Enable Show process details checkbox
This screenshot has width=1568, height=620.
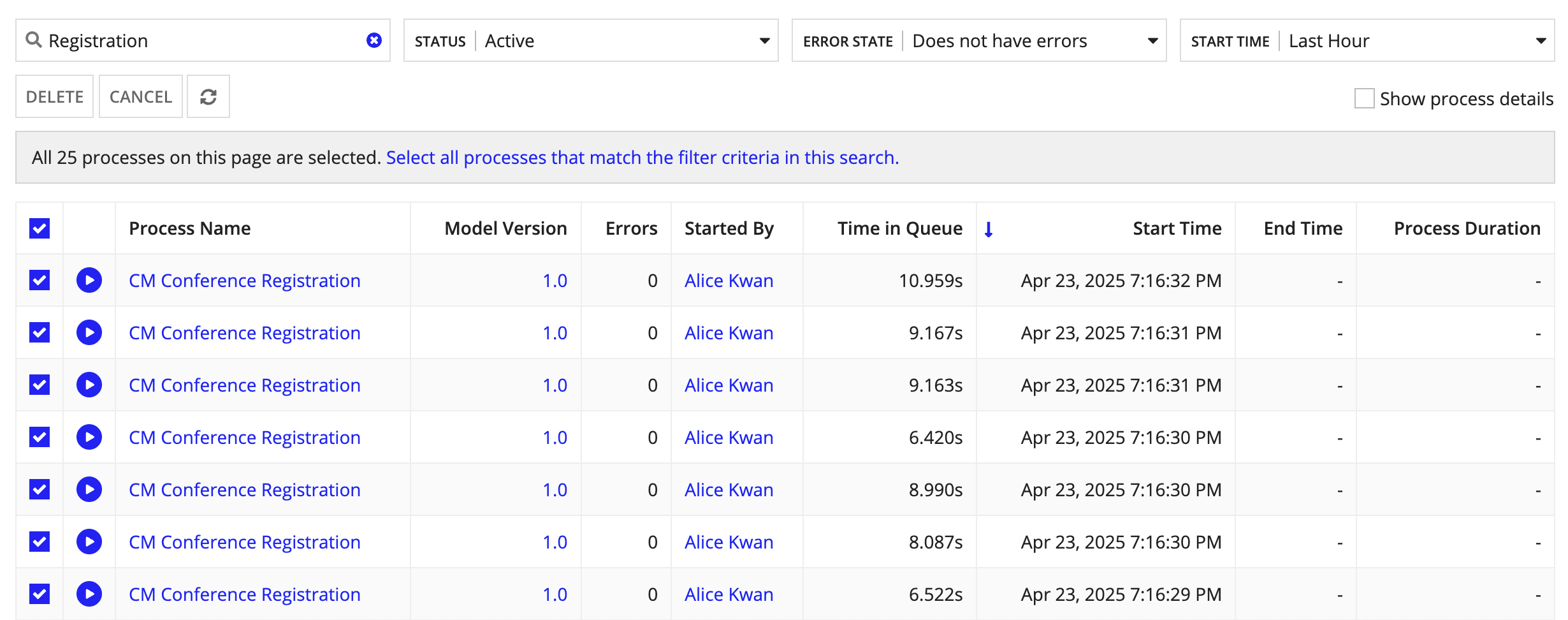1364,98
